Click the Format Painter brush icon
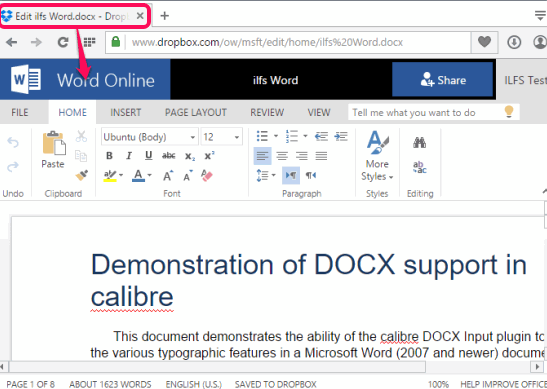Image resolution: width=547 pixels, height=389 pixels. (x=82, y=175)
